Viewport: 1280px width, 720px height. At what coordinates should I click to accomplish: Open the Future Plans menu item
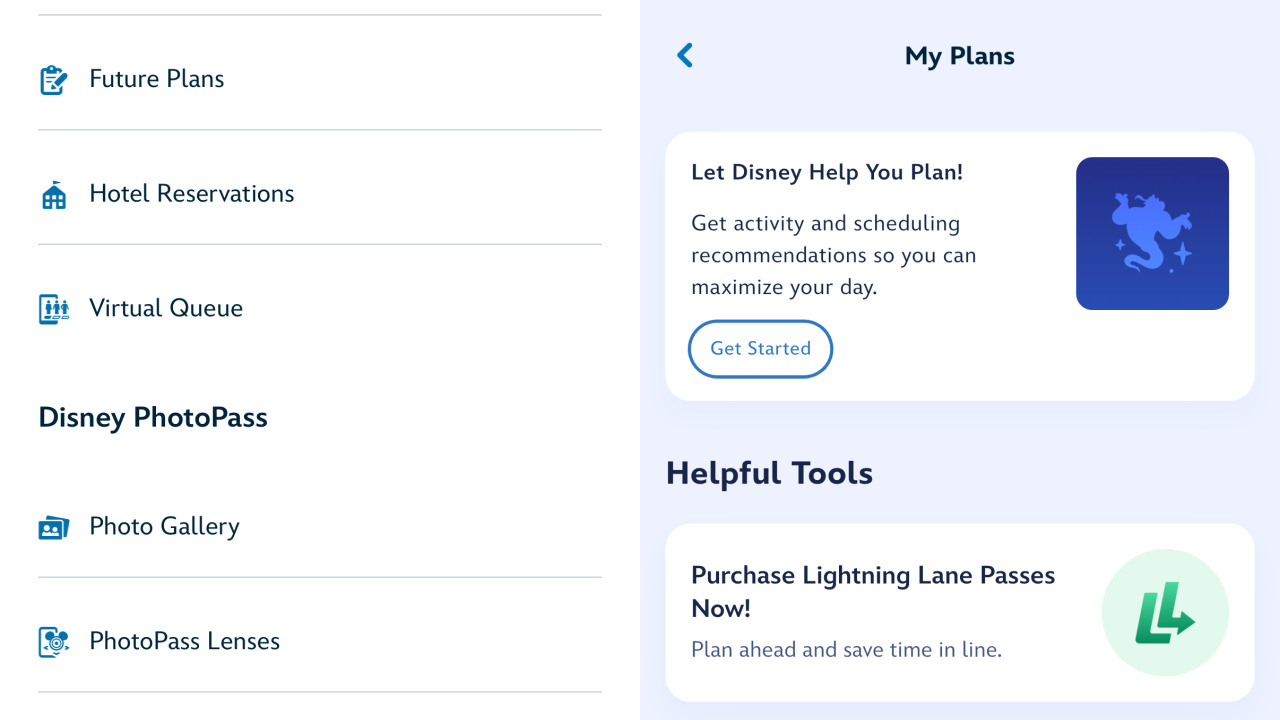point(157,79)
